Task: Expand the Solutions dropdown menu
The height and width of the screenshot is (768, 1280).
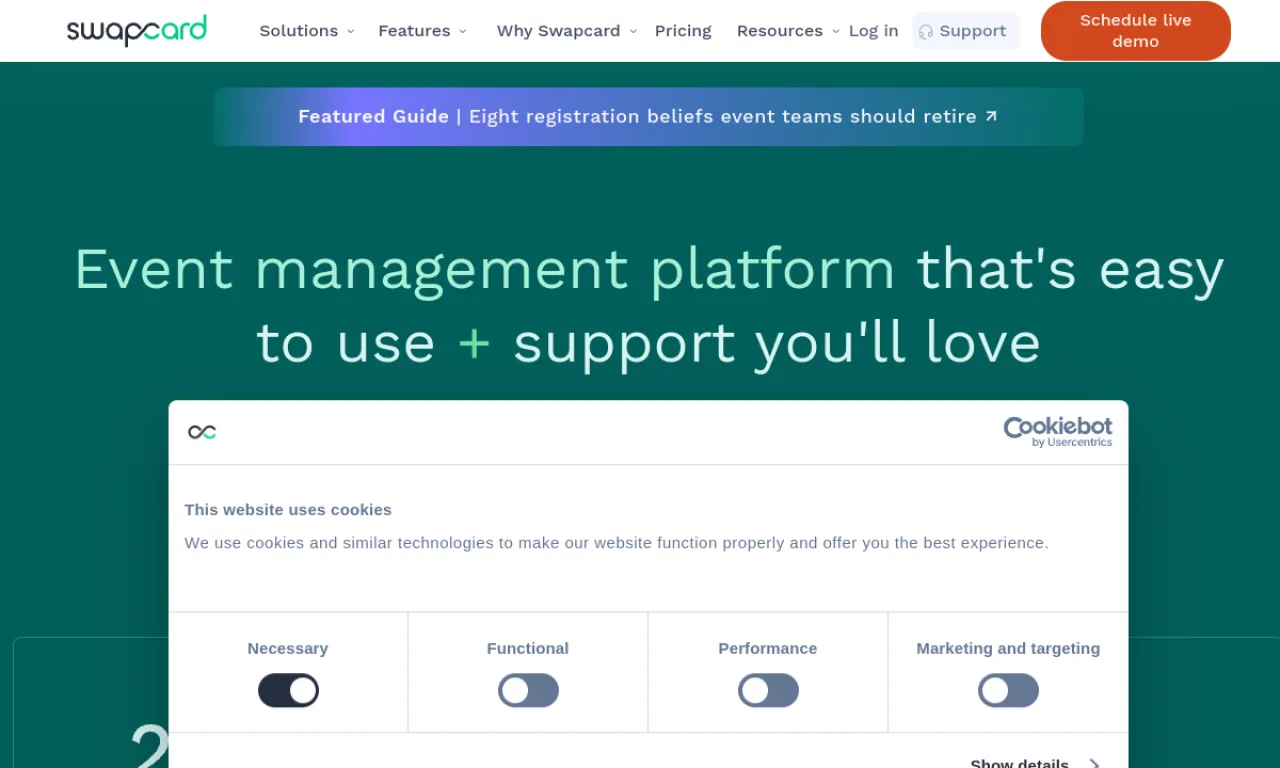Action: tap(307, 31)
